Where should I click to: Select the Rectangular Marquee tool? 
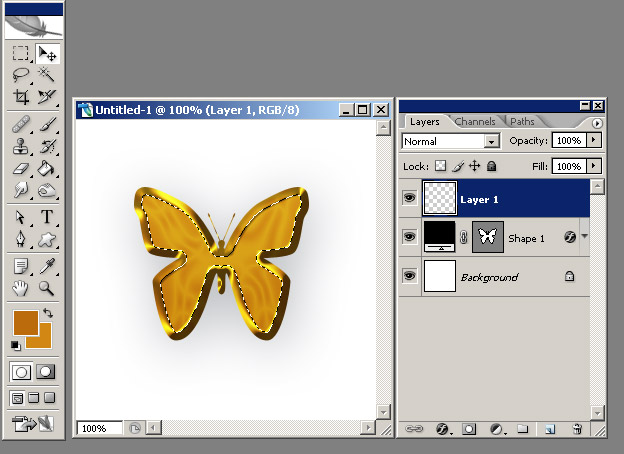tap(20, 53)
